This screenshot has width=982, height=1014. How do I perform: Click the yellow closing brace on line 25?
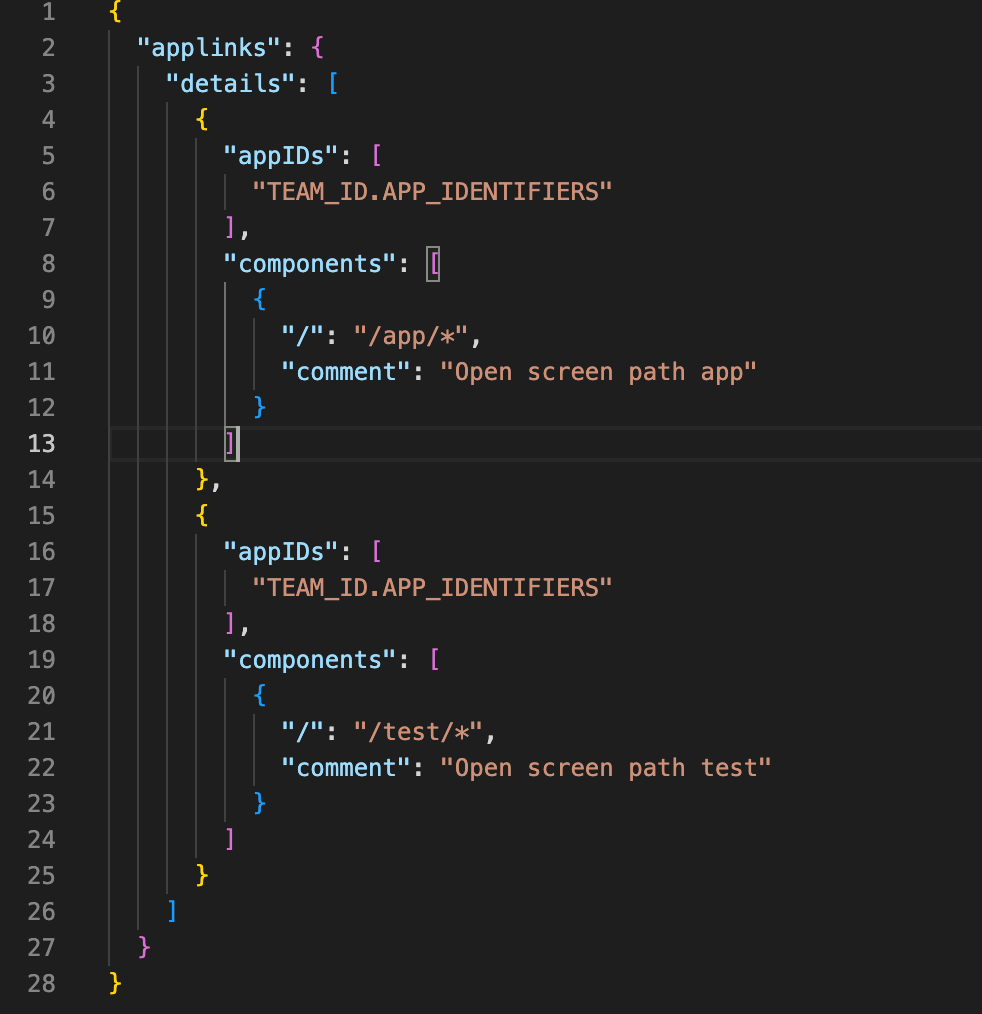click(x=202, y=876)
